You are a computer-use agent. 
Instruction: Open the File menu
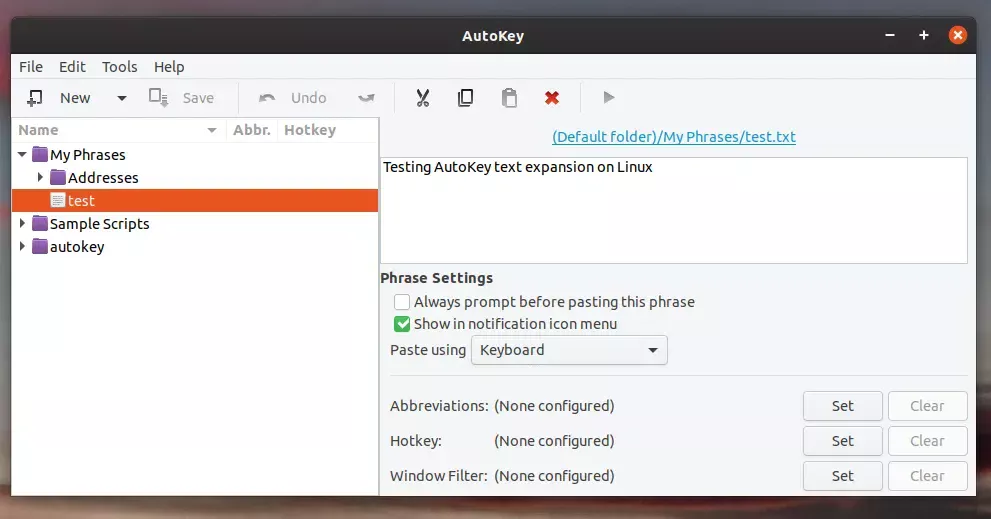pyautogui.click(x=31, y=67)
